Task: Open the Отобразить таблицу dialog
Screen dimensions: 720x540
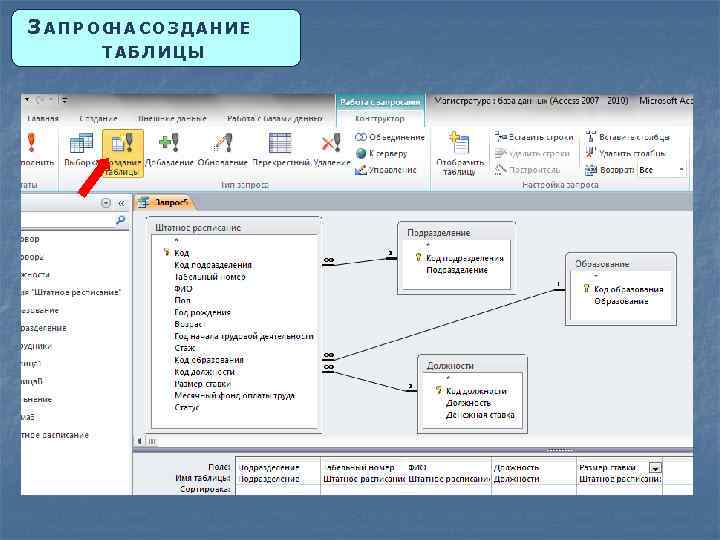Action: click(x=460, y=153)
